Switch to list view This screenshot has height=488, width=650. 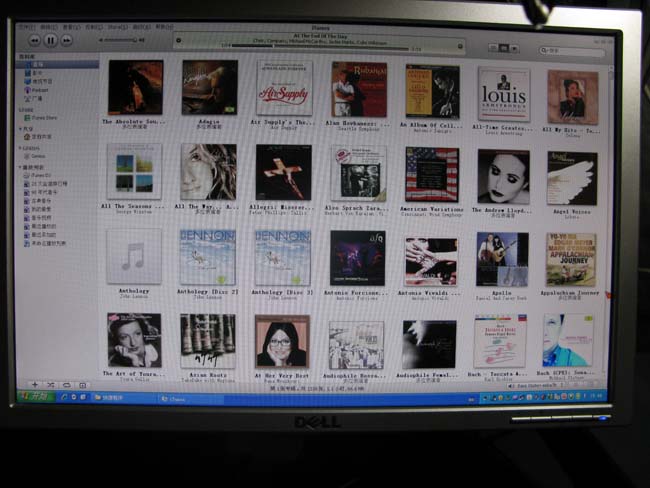pyautogui.click(x=493, y=48)
